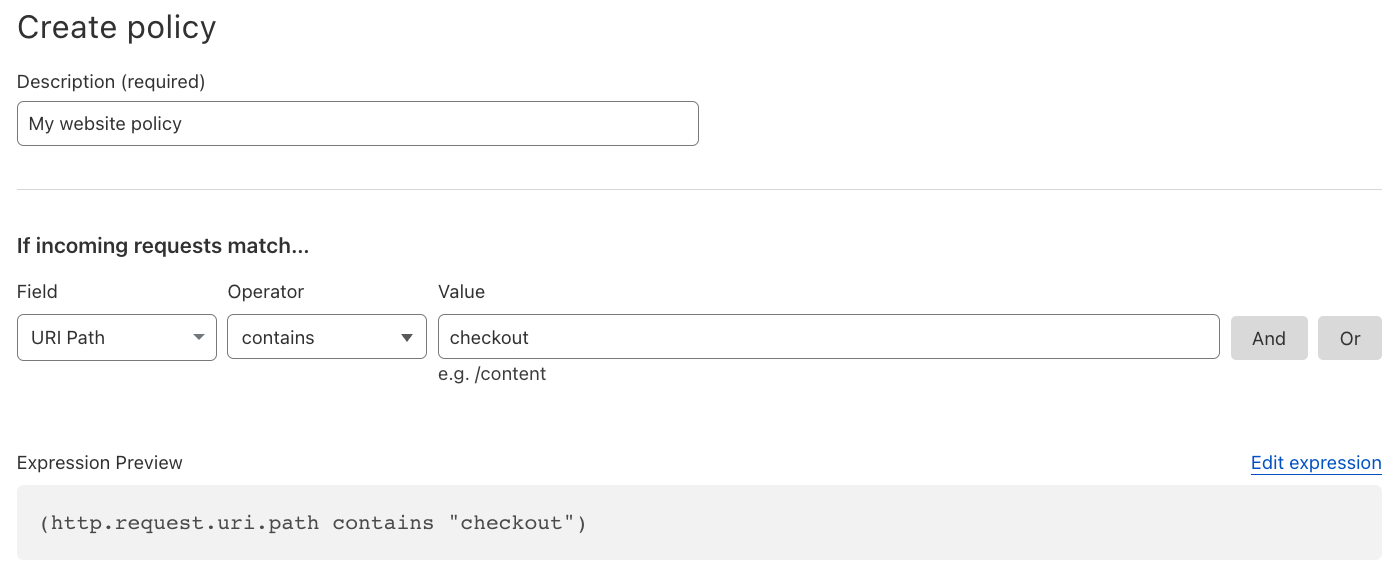Image resolution: width=1398 pixels, height=588 pixels.
Task: Click the "Value" column label
Action: [x=461, y=292]
